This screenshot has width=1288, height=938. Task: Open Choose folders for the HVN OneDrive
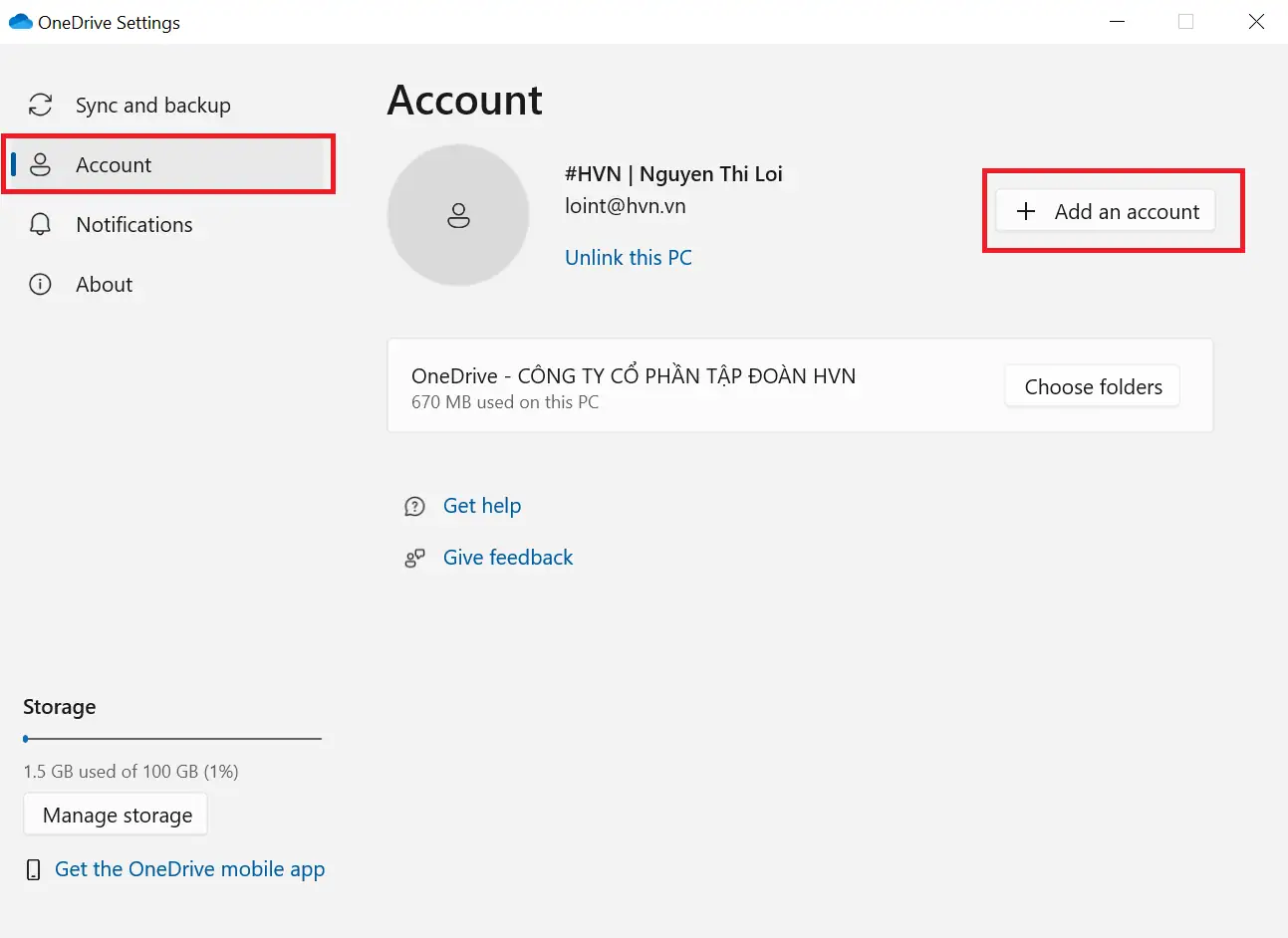[x=1091, y=386]
